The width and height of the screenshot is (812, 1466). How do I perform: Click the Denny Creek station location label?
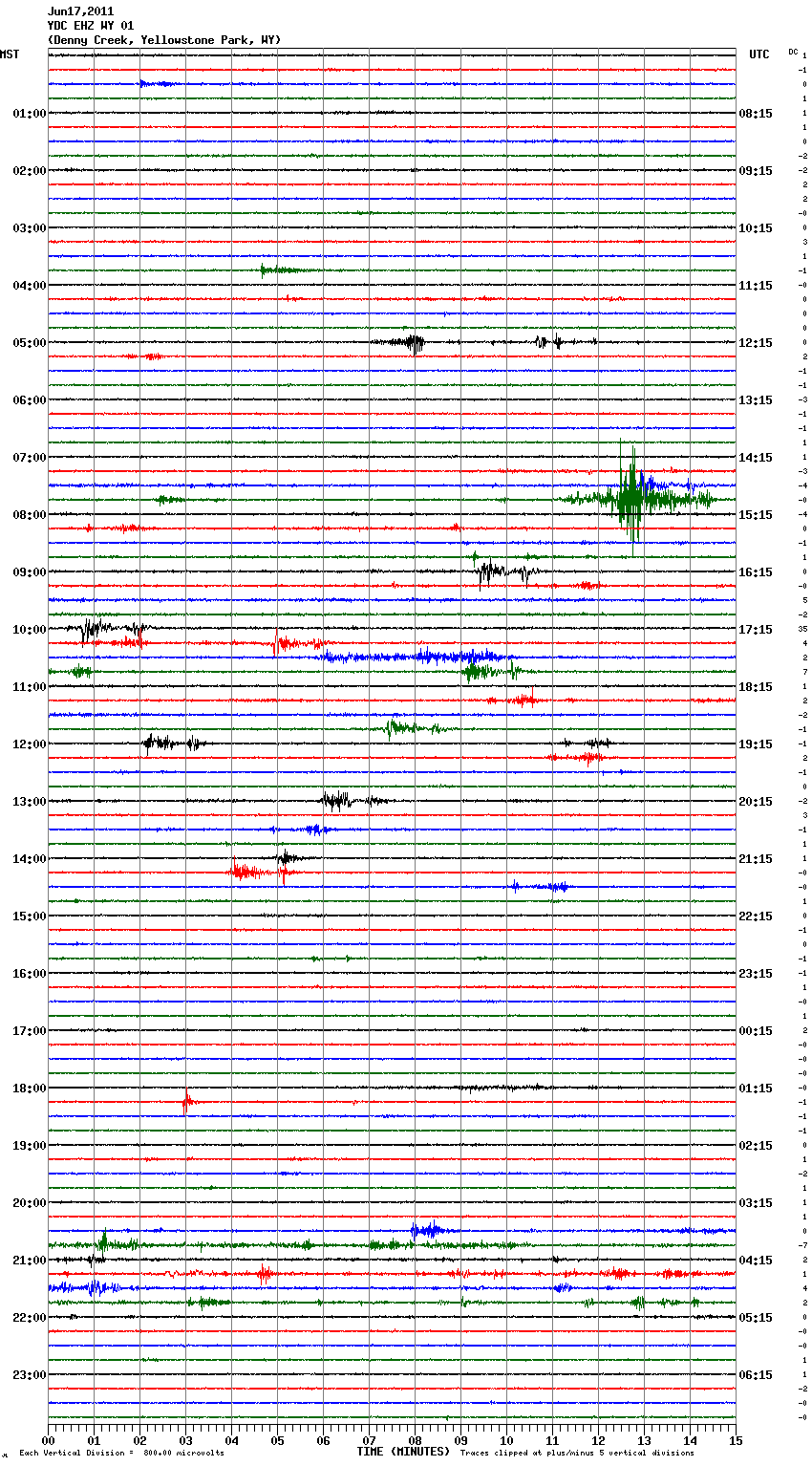coord(164,40)
